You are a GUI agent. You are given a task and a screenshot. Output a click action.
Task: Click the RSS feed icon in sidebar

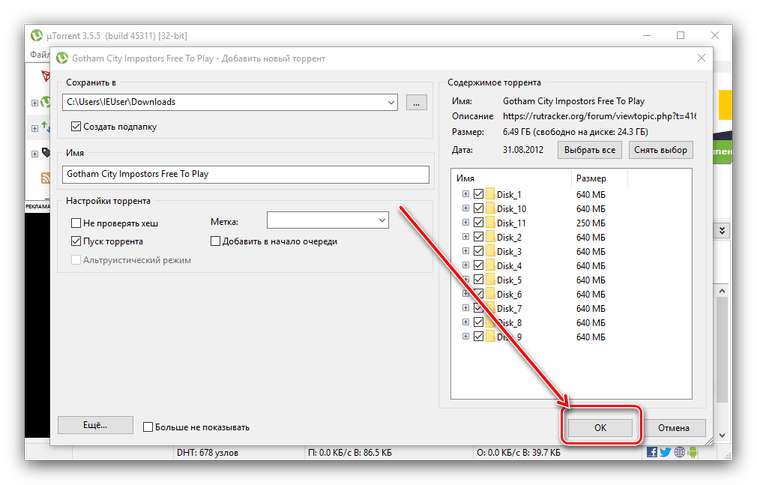(46, 177)
